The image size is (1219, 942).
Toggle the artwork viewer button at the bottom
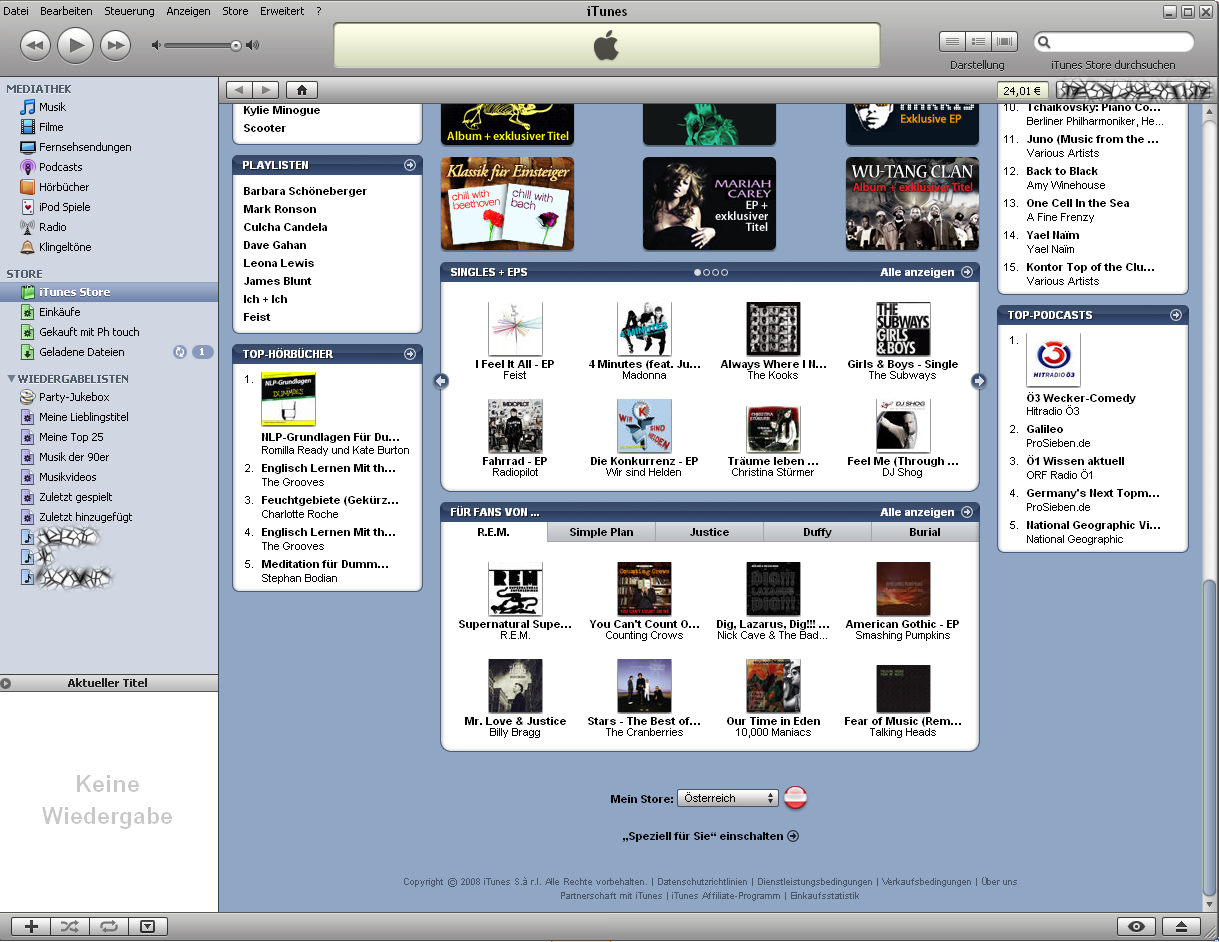pyautogui.click(x=148, y=927)
